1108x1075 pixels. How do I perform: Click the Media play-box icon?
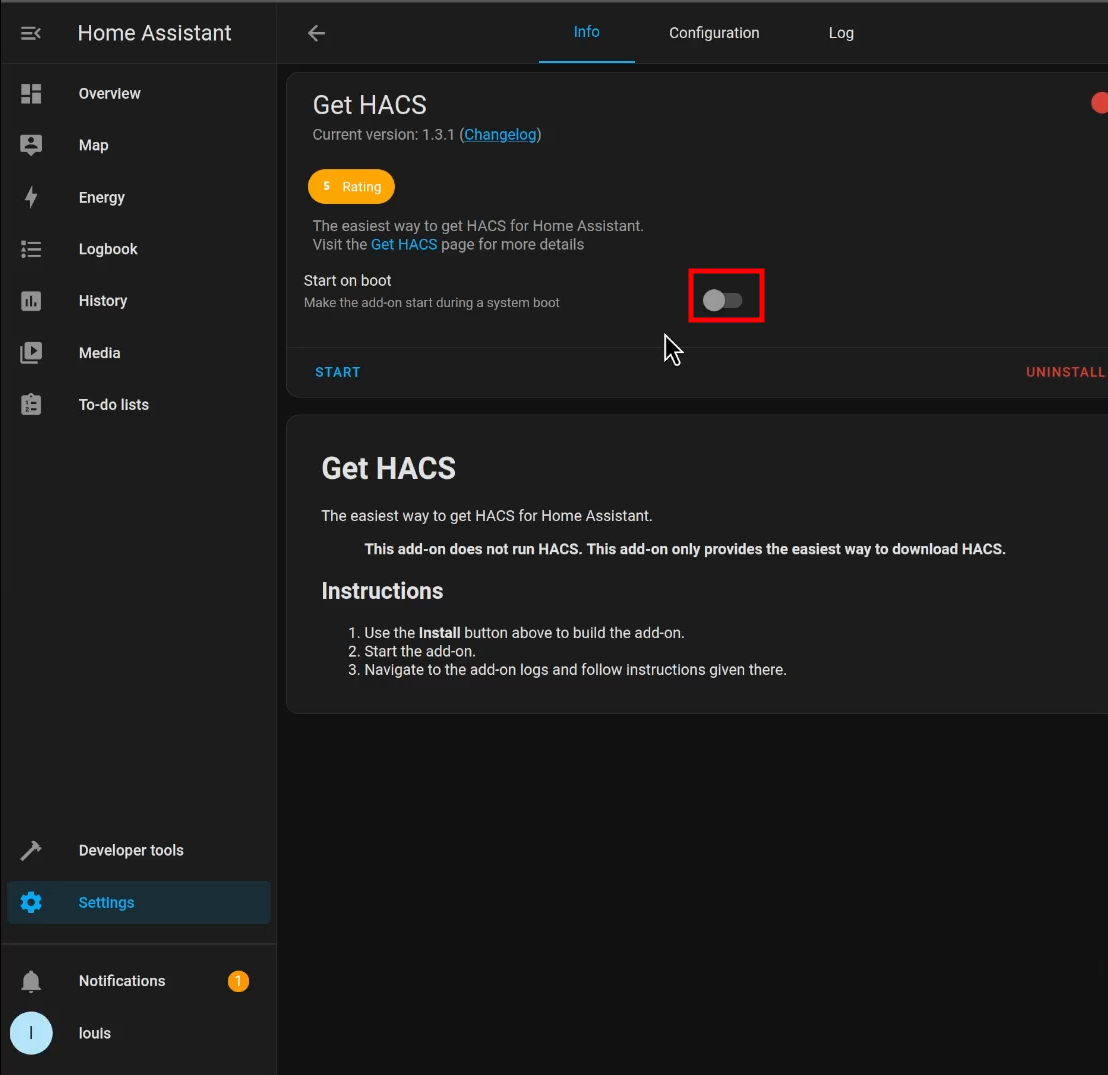pos(31,353)
